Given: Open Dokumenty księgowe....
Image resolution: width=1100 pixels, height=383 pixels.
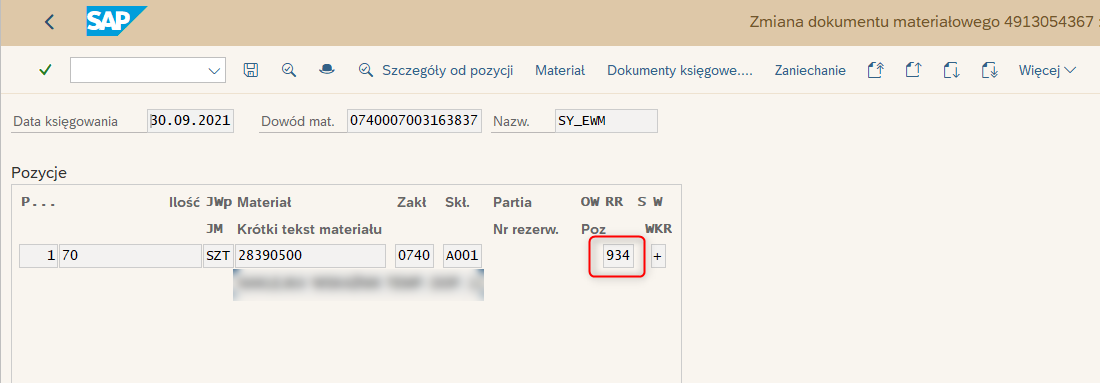Looking at the screenshot, I should point(679,70).
